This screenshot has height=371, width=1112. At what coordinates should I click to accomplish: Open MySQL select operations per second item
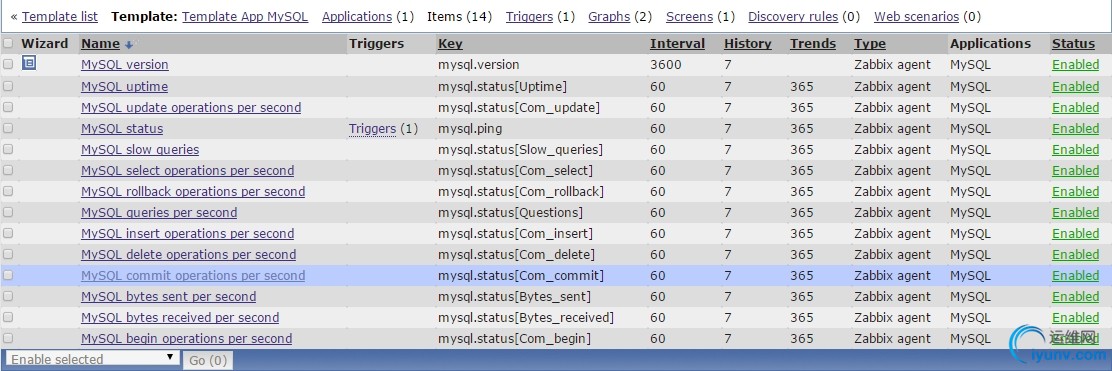[x=187, y=171]
